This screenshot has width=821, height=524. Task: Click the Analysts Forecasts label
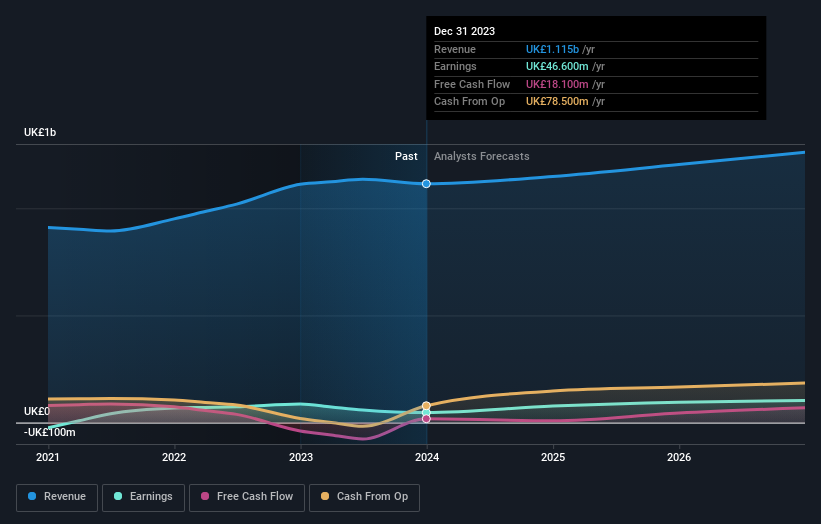482,157
